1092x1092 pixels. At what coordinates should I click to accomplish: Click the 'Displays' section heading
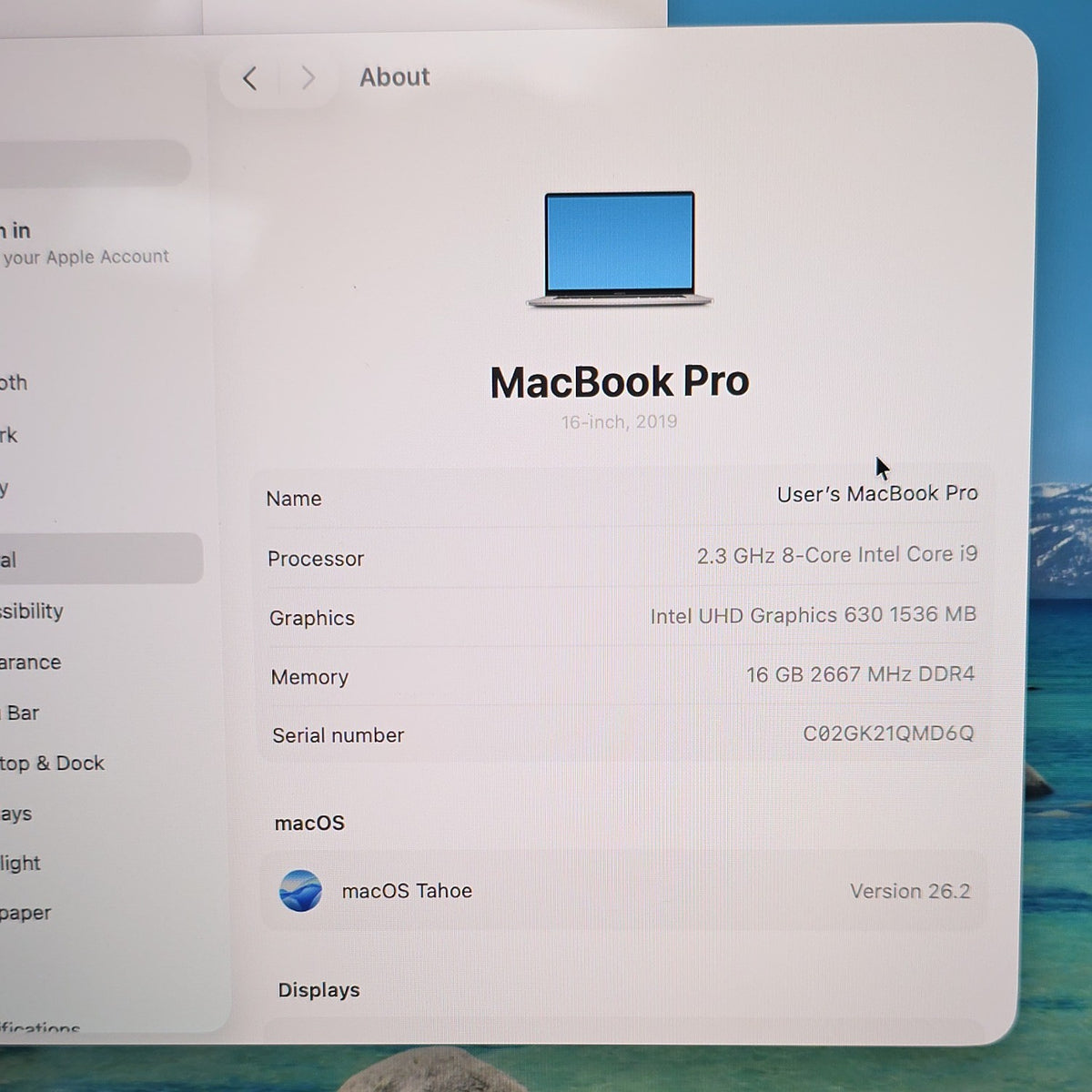pyautogui.click(x=318, y=990)
